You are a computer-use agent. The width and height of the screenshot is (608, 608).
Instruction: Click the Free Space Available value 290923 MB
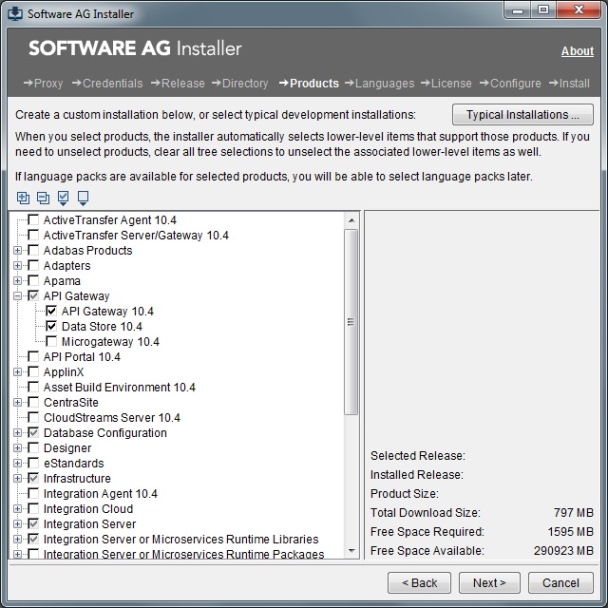pos(563,551)
